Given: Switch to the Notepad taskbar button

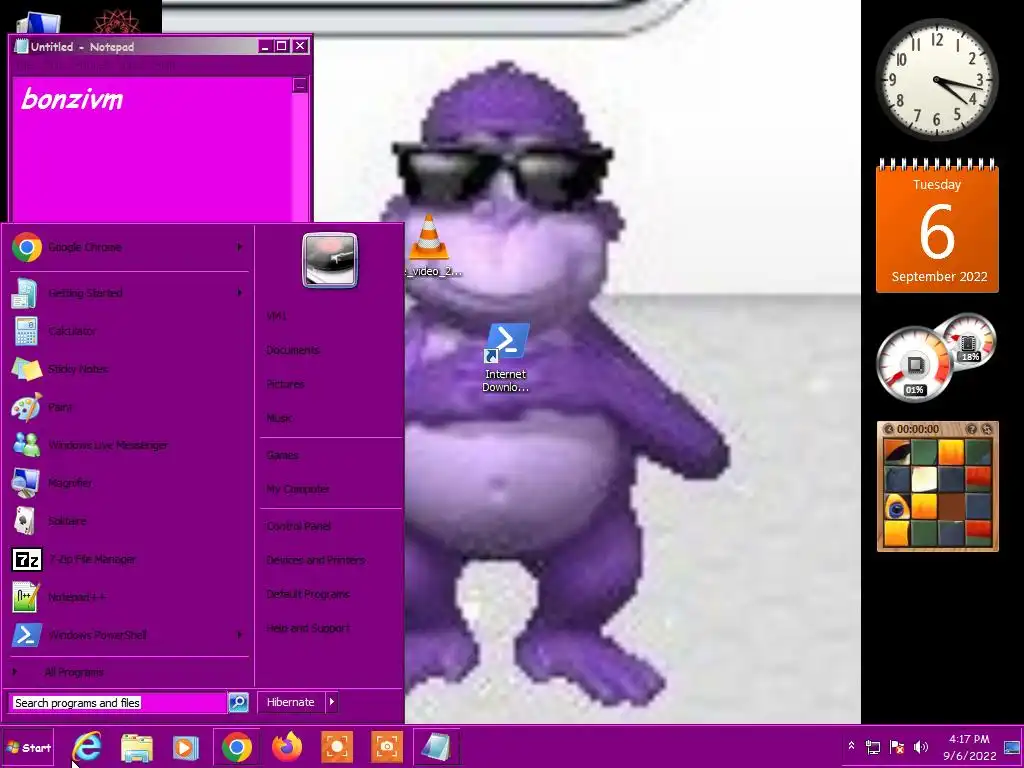Looking at the screenshot, I should tap(436, 747).
